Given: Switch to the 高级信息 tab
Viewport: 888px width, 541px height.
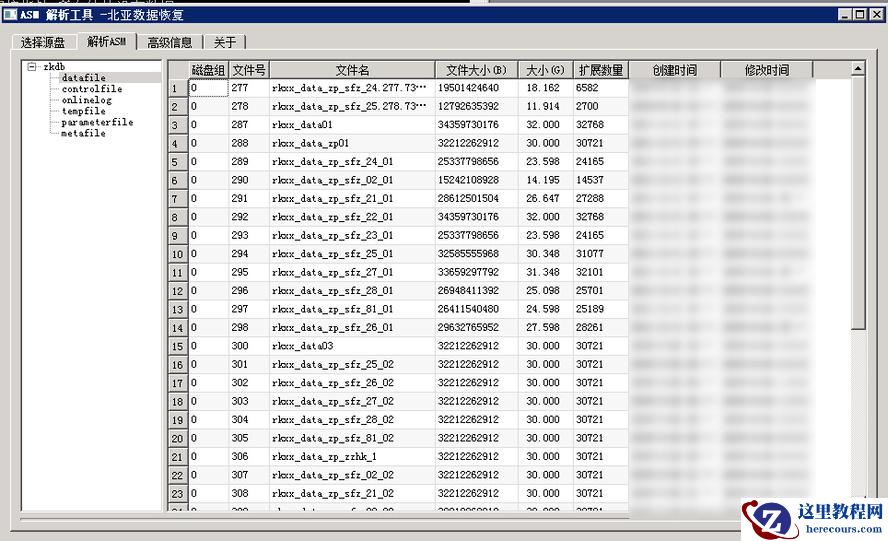Looking at the screenshot, I should (170, 42).
